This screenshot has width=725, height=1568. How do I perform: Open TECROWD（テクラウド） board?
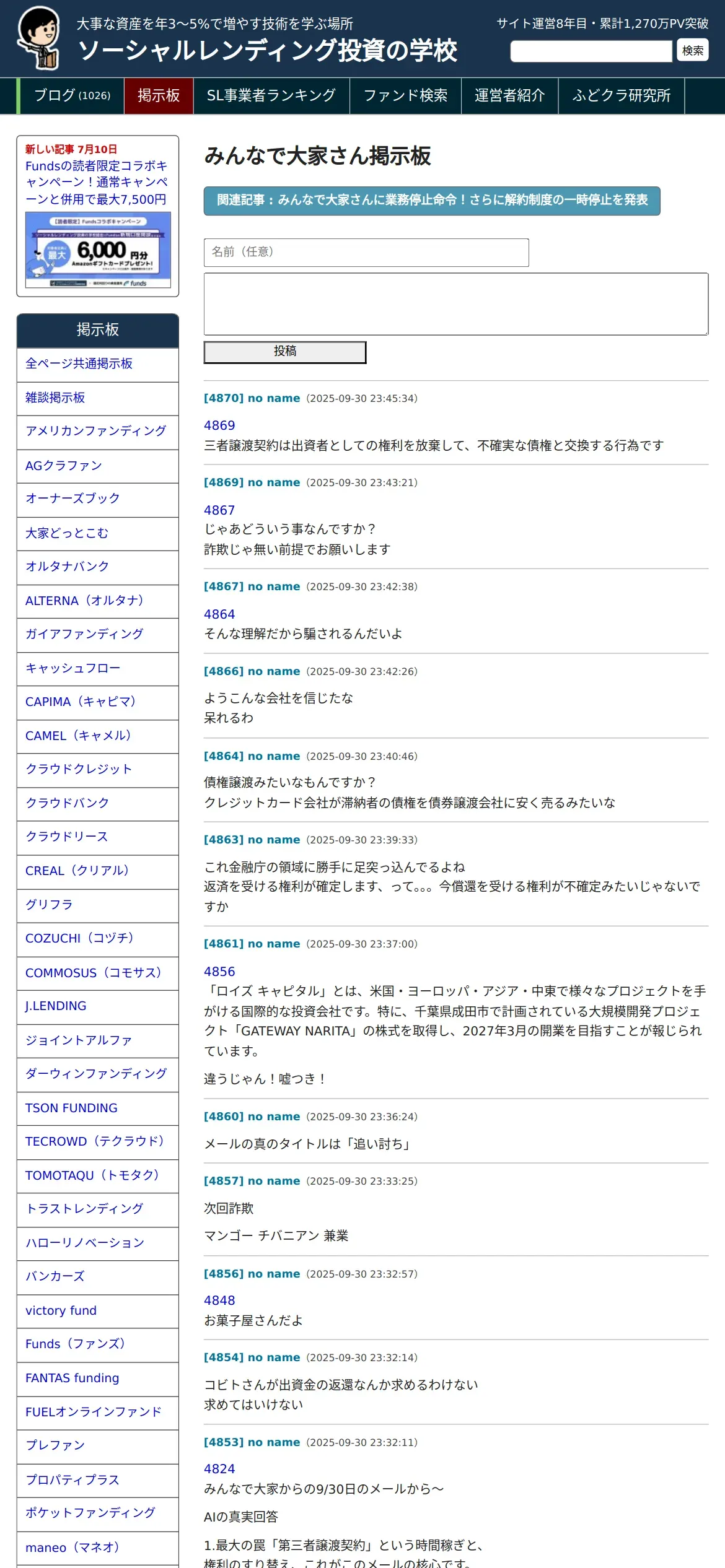98,1141
